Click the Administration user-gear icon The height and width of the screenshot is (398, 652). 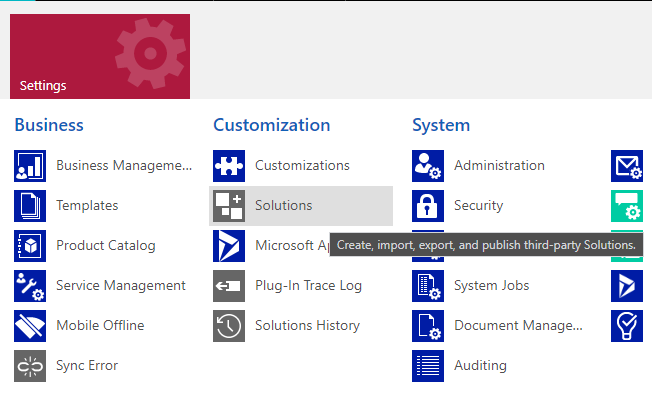[428, 166]
